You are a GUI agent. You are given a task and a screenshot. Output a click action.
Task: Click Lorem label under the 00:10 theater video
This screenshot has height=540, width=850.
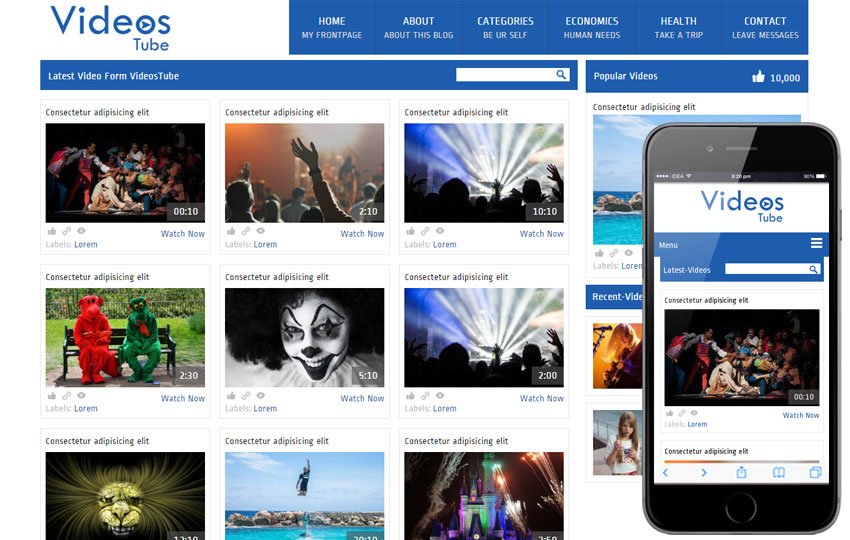(x=86, y=245)
